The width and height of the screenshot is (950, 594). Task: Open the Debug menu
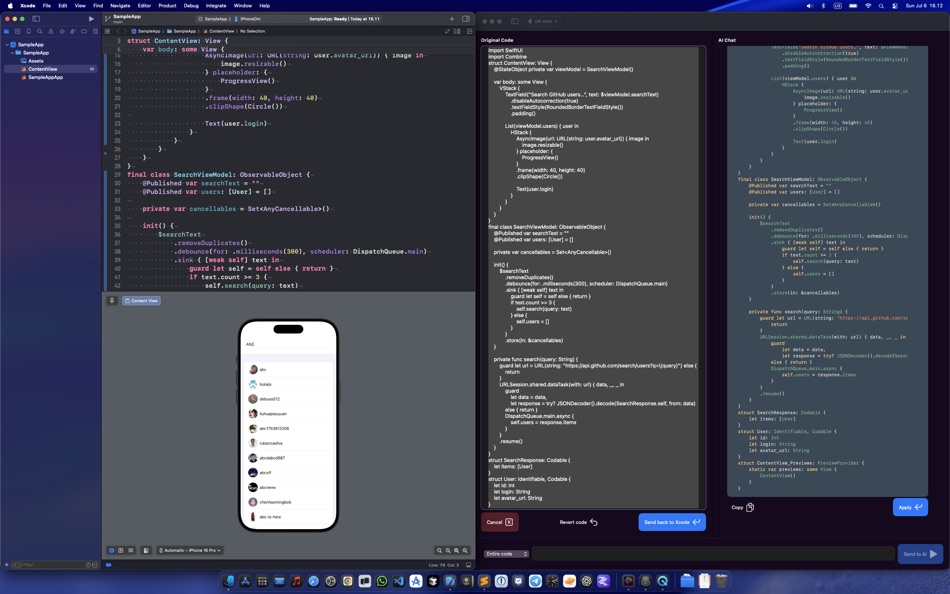191,5
